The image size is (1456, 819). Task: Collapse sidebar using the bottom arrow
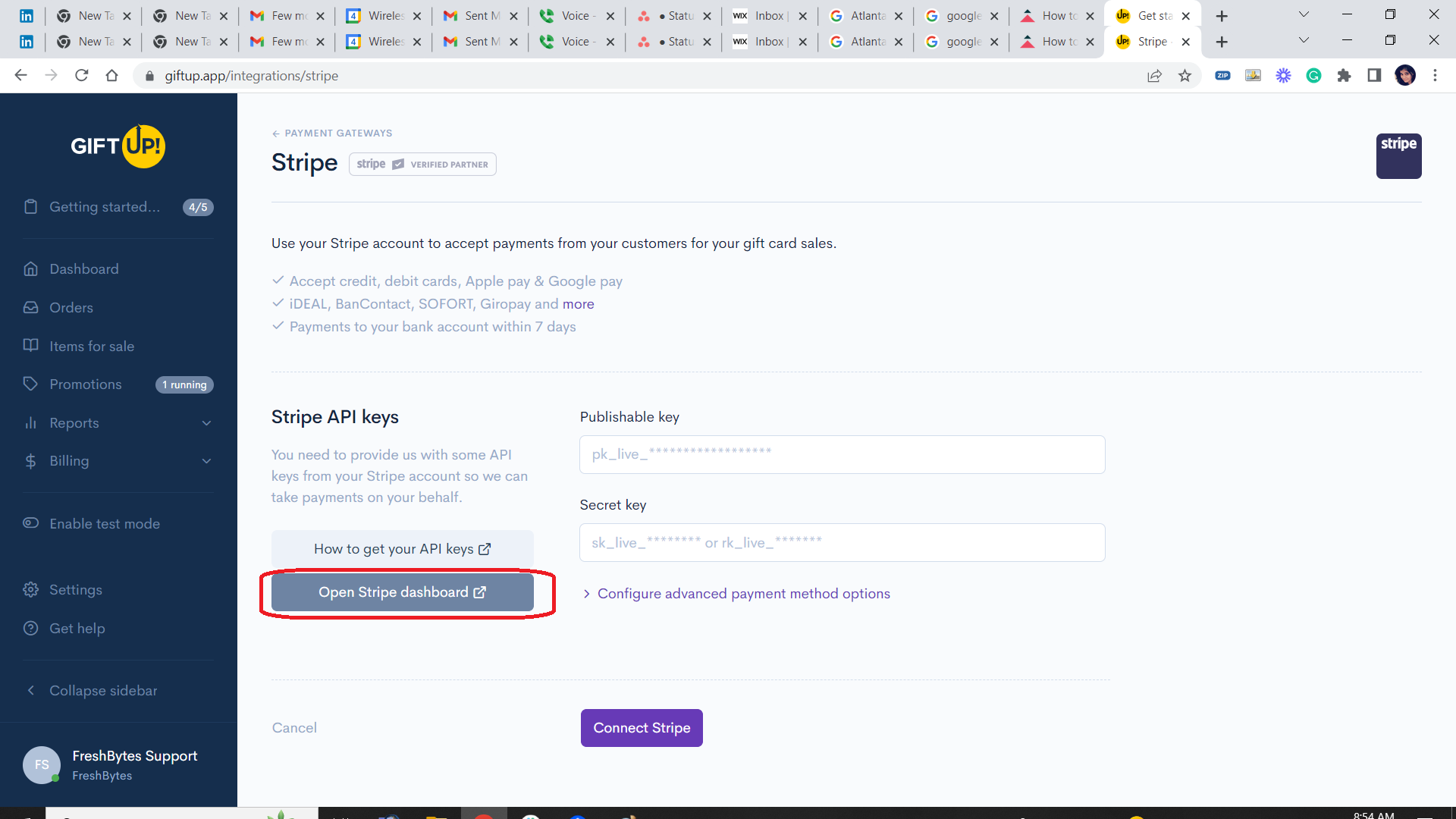click(x=31, y=691)
